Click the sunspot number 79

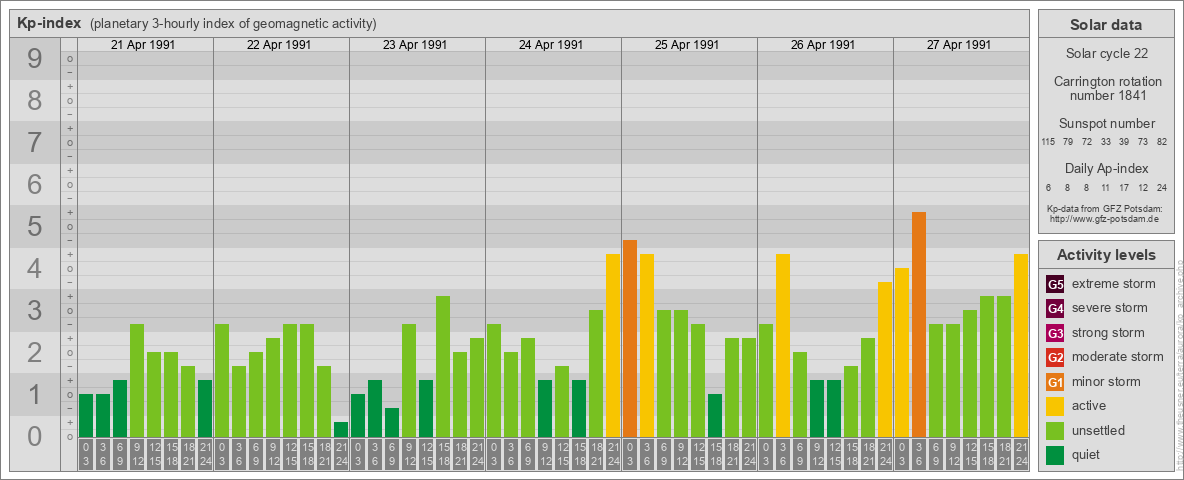[1068, 142]
